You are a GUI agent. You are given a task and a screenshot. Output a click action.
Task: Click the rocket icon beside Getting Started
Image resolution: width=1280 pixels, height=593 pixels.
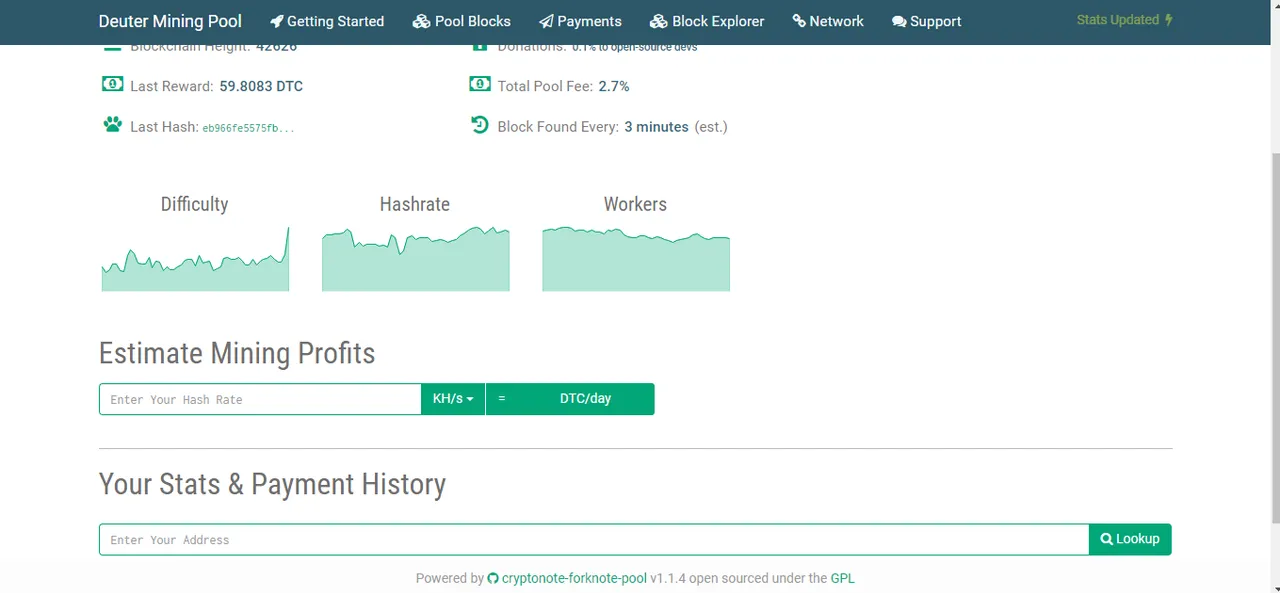click(x=277, y=21)
